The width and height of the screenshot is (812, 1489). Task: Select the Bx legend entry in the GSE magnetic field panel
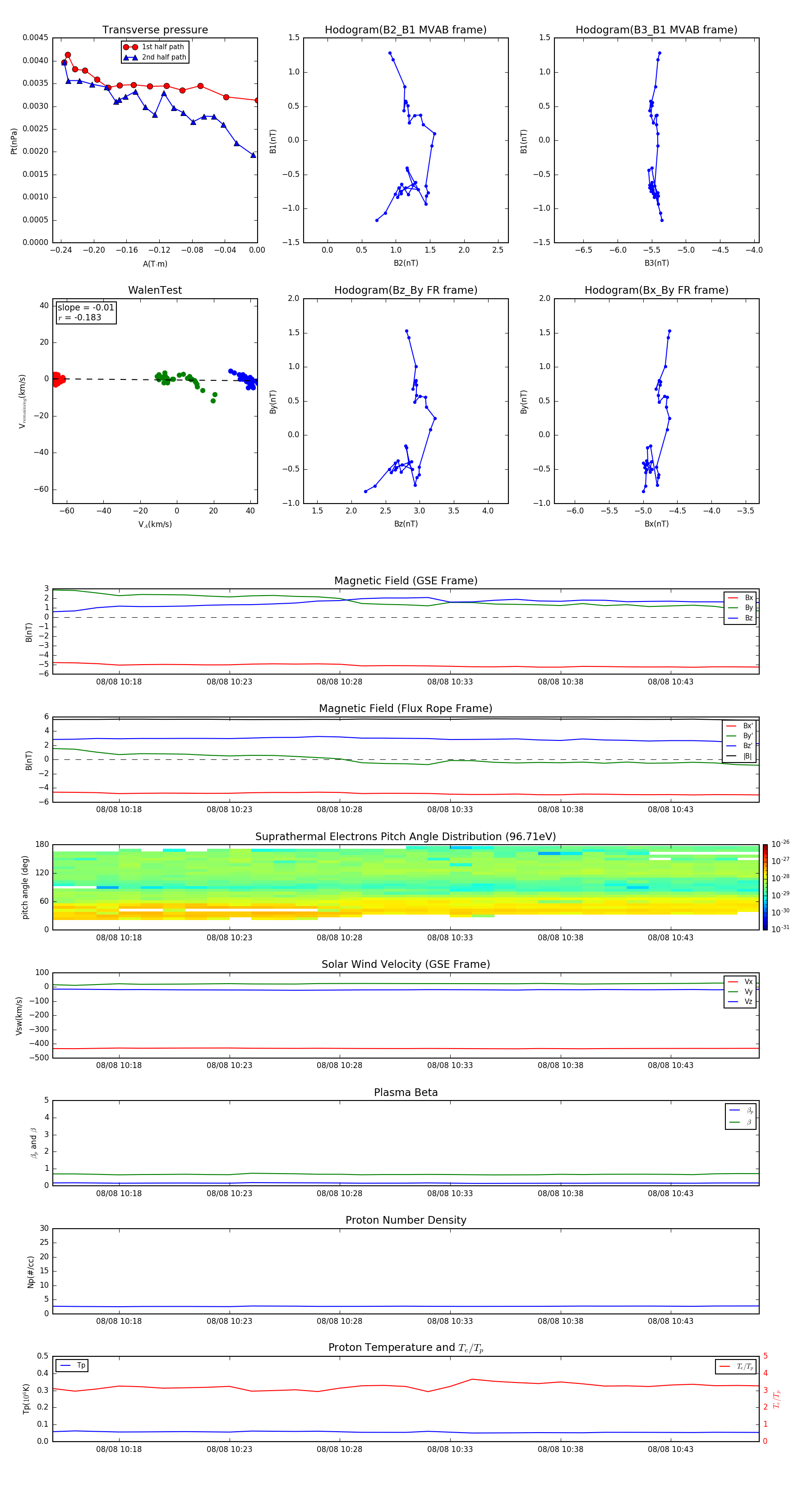pyautogui.click(x=740, y=598)
